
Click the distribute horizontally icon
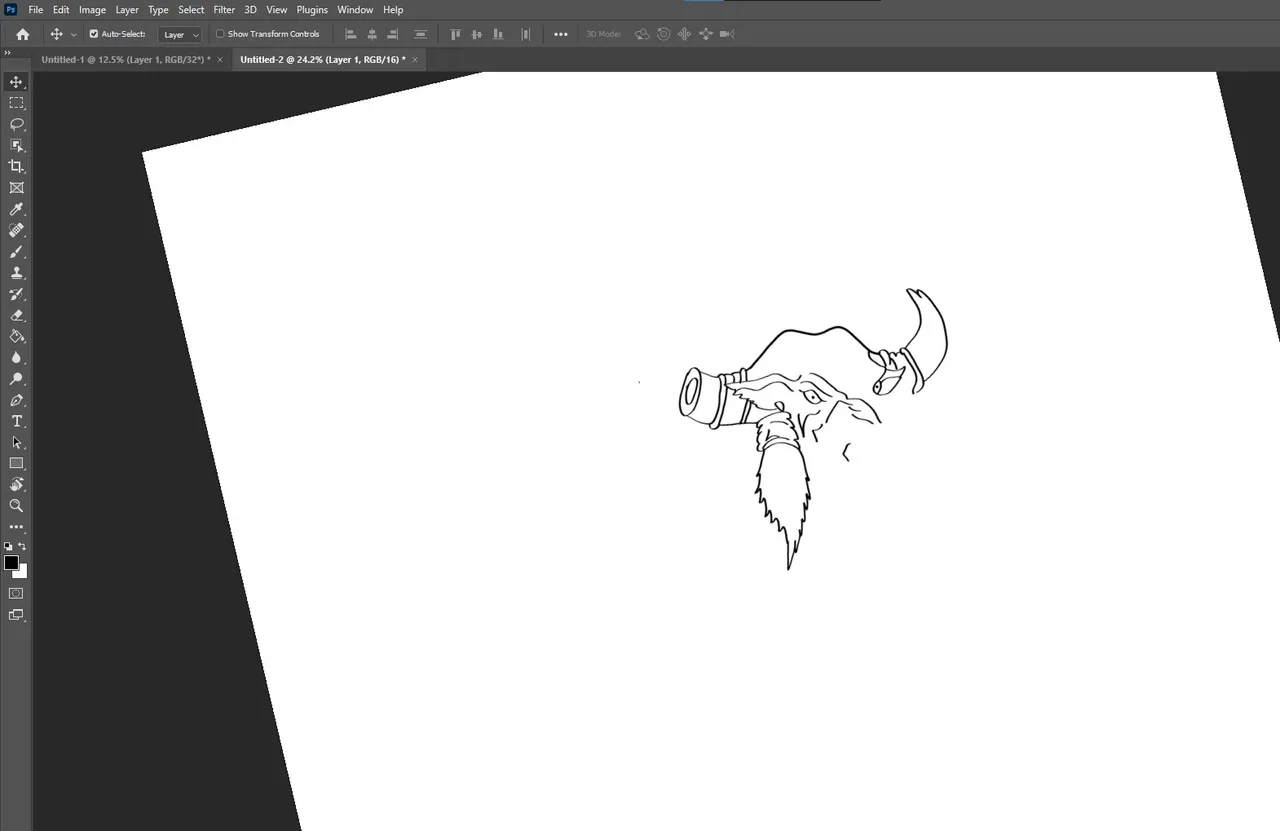coord(526,34)
